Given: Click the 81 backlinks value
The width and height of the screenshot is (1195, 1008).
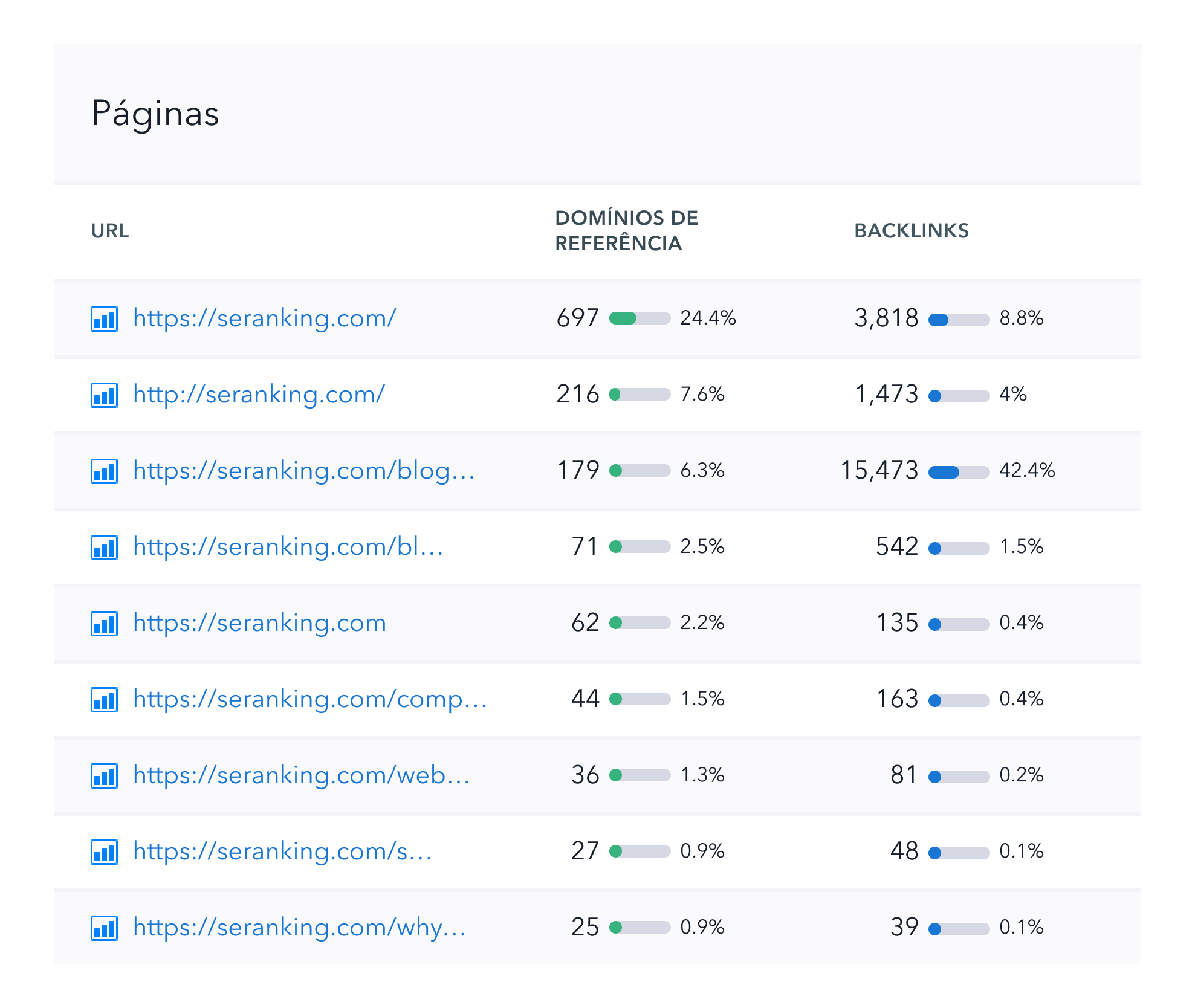Looking at the screenshot, I should click(904, 775).
